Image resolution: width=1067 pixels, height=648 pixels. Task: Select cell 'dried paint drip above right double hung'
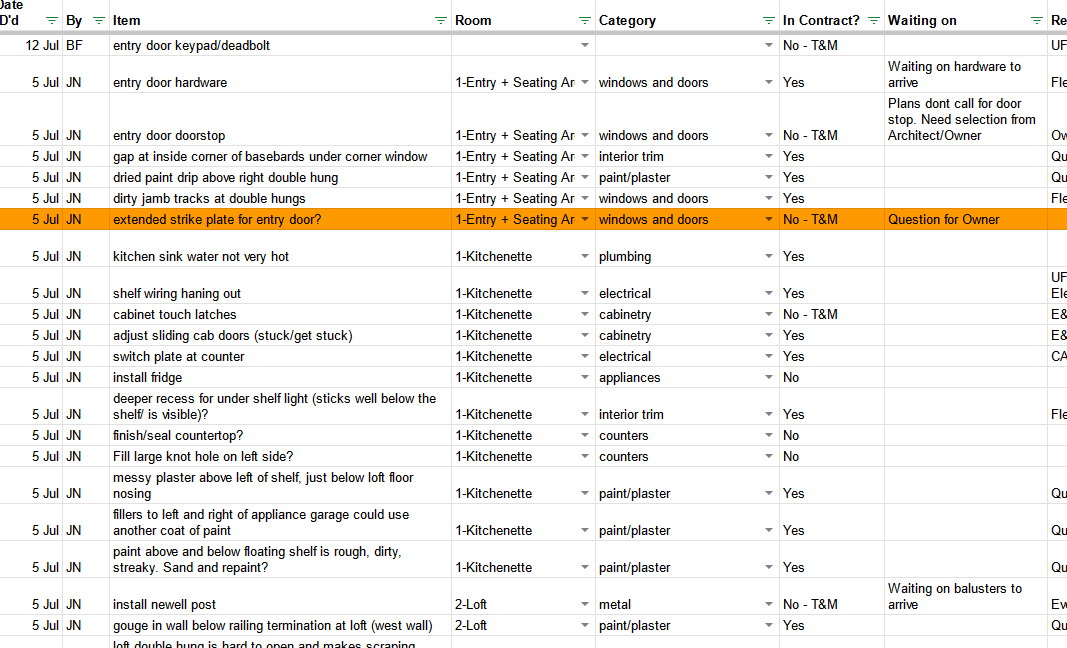(280, 177)
